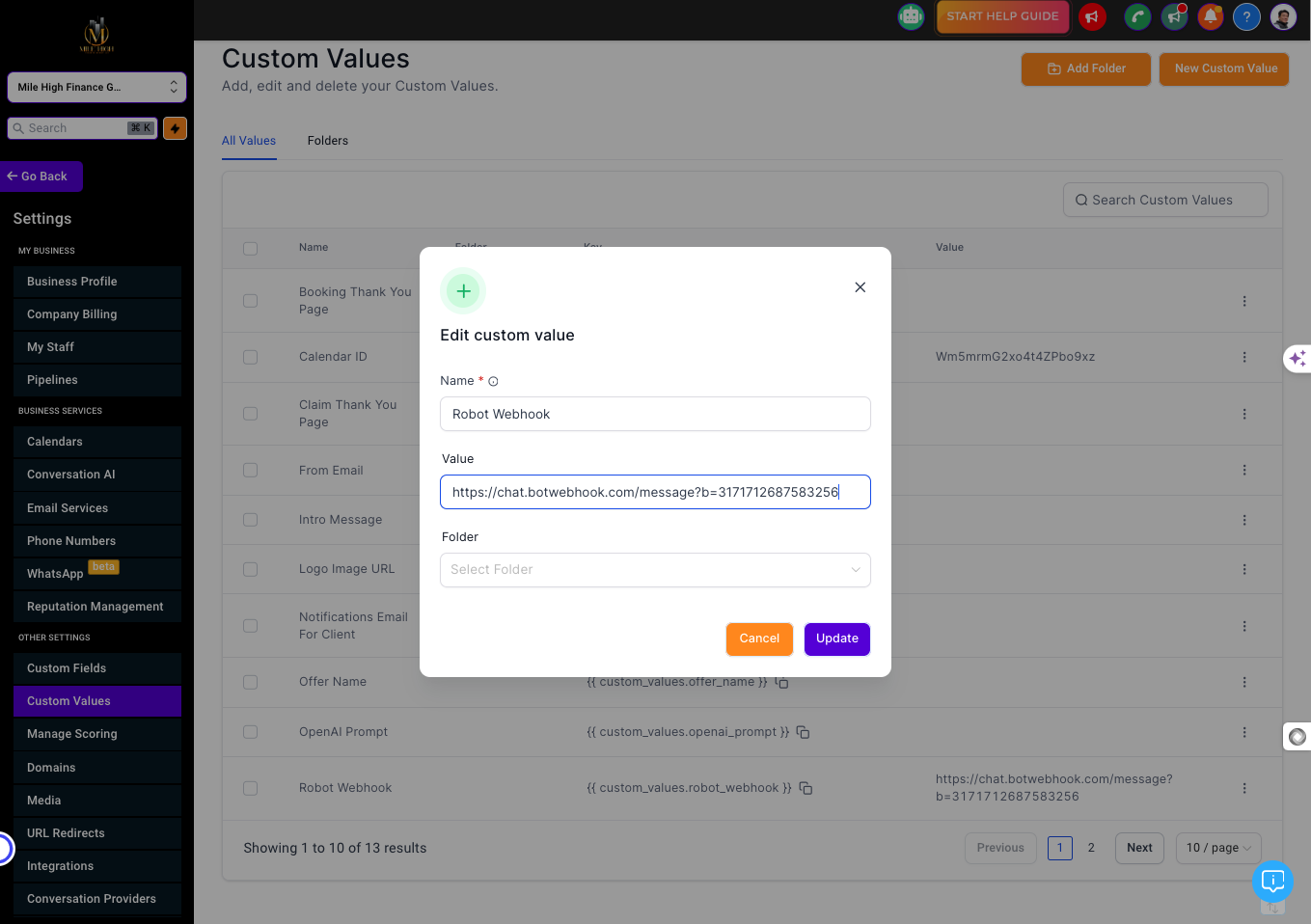
Task: Switch to the Folders tab
Action: [328, 141]
